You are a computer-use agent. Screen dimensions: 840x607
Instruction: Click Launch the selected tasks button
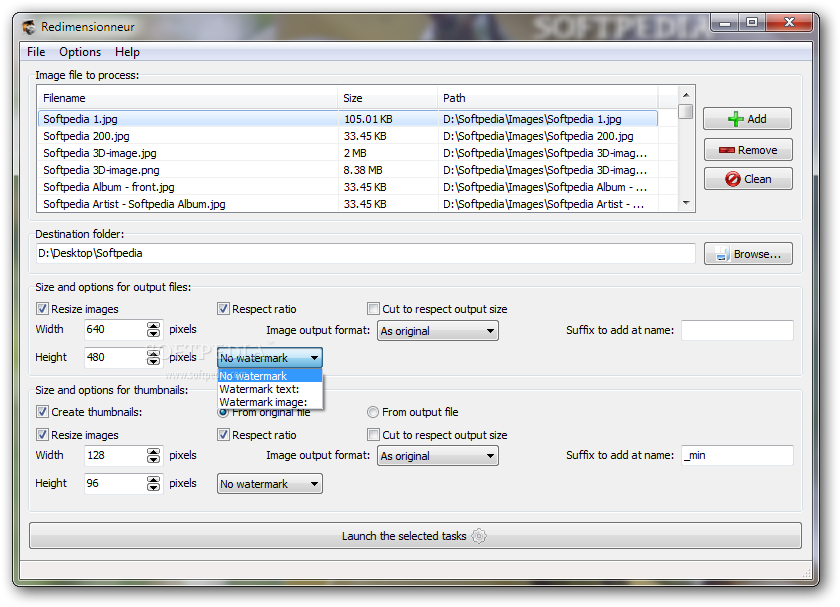415,536
